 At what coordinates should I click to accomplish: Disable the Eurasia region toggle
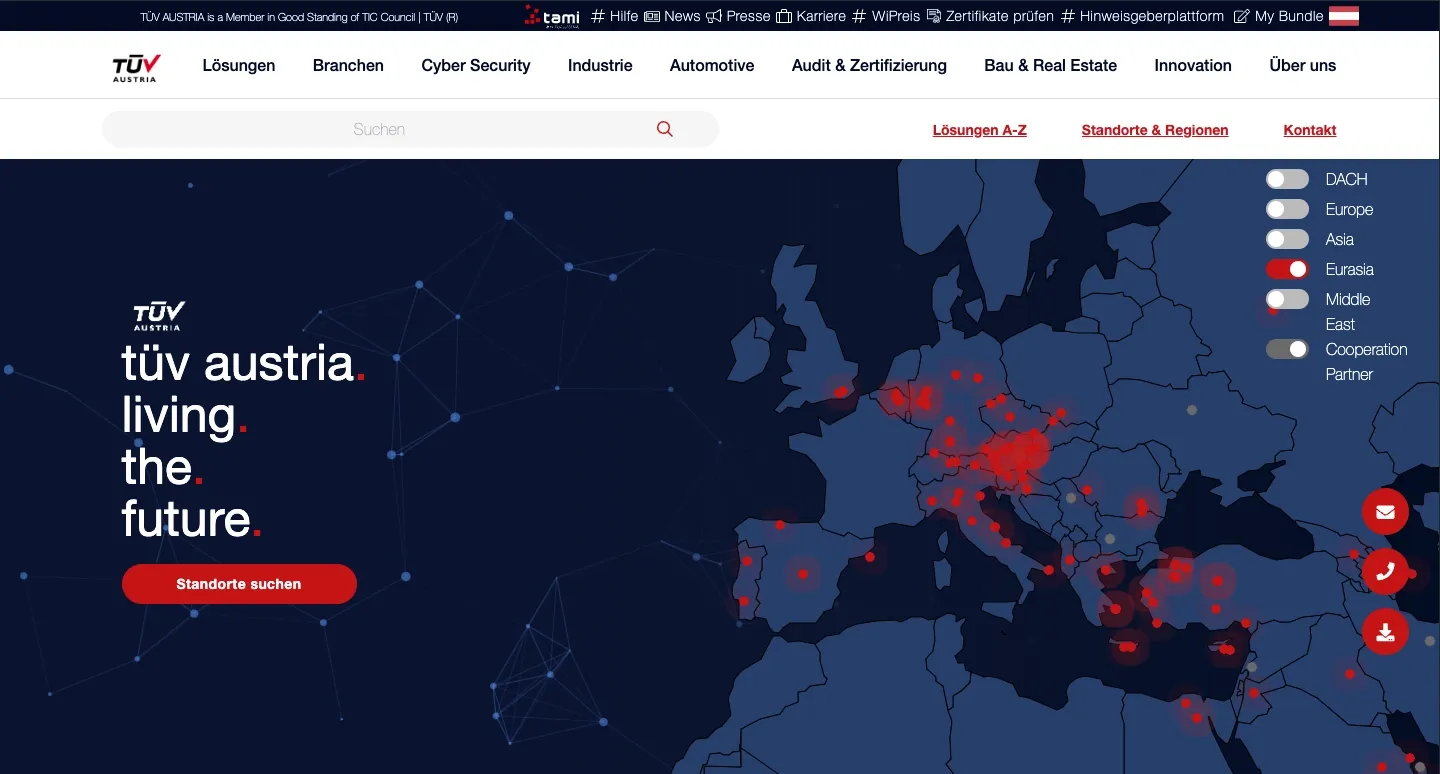tap(1287, 269)
